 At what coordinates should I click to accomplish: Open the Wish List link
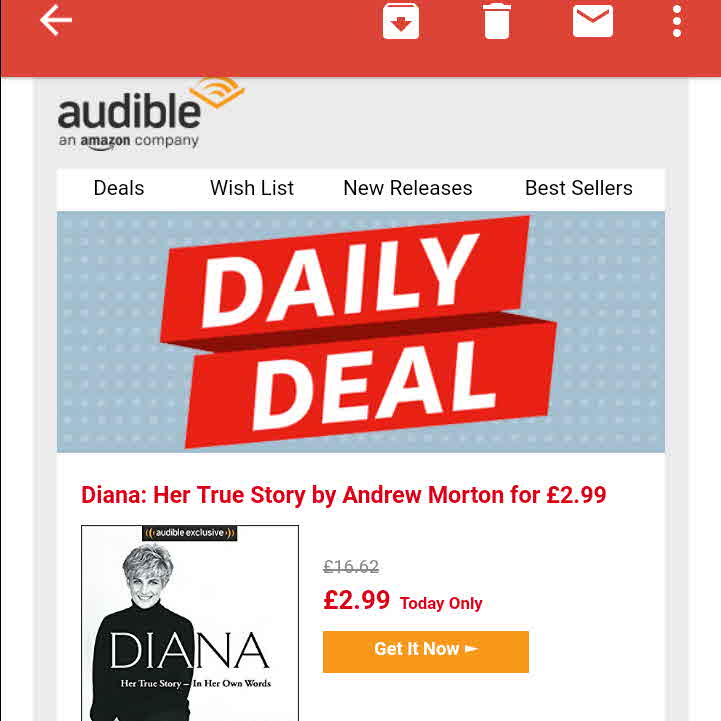252,188
